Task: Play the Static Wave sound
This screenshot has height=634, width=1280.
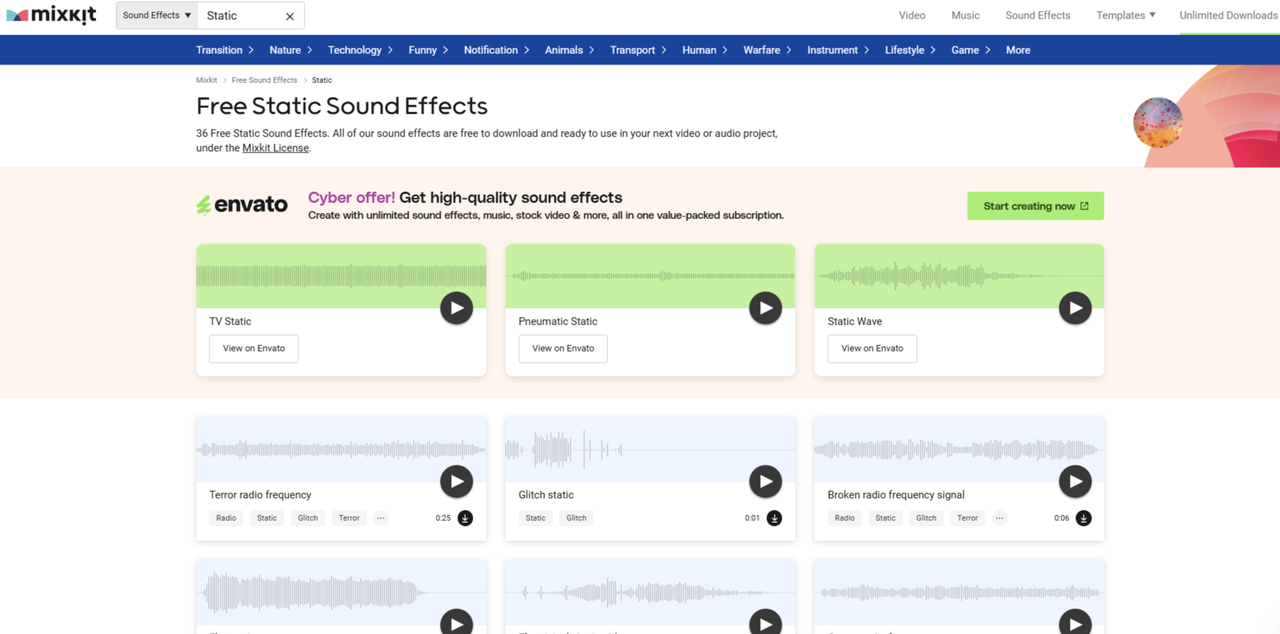Action: 1075,308
